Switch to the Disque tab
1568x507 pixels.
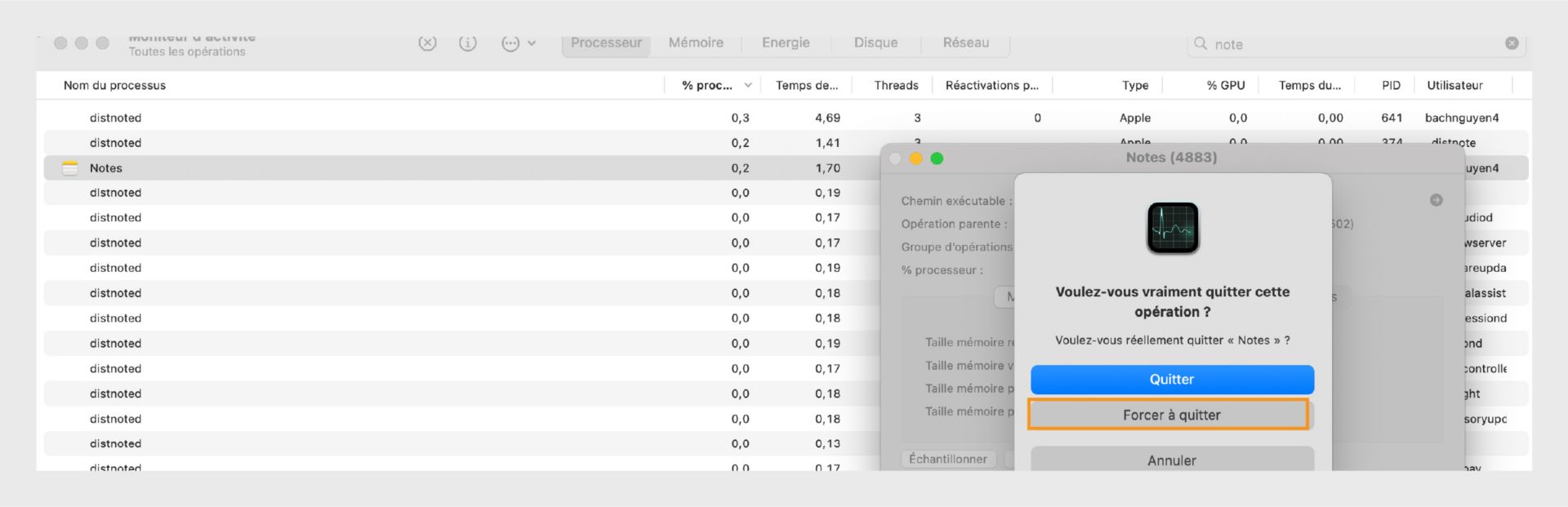pyautogui.click(x=875, y=42)
